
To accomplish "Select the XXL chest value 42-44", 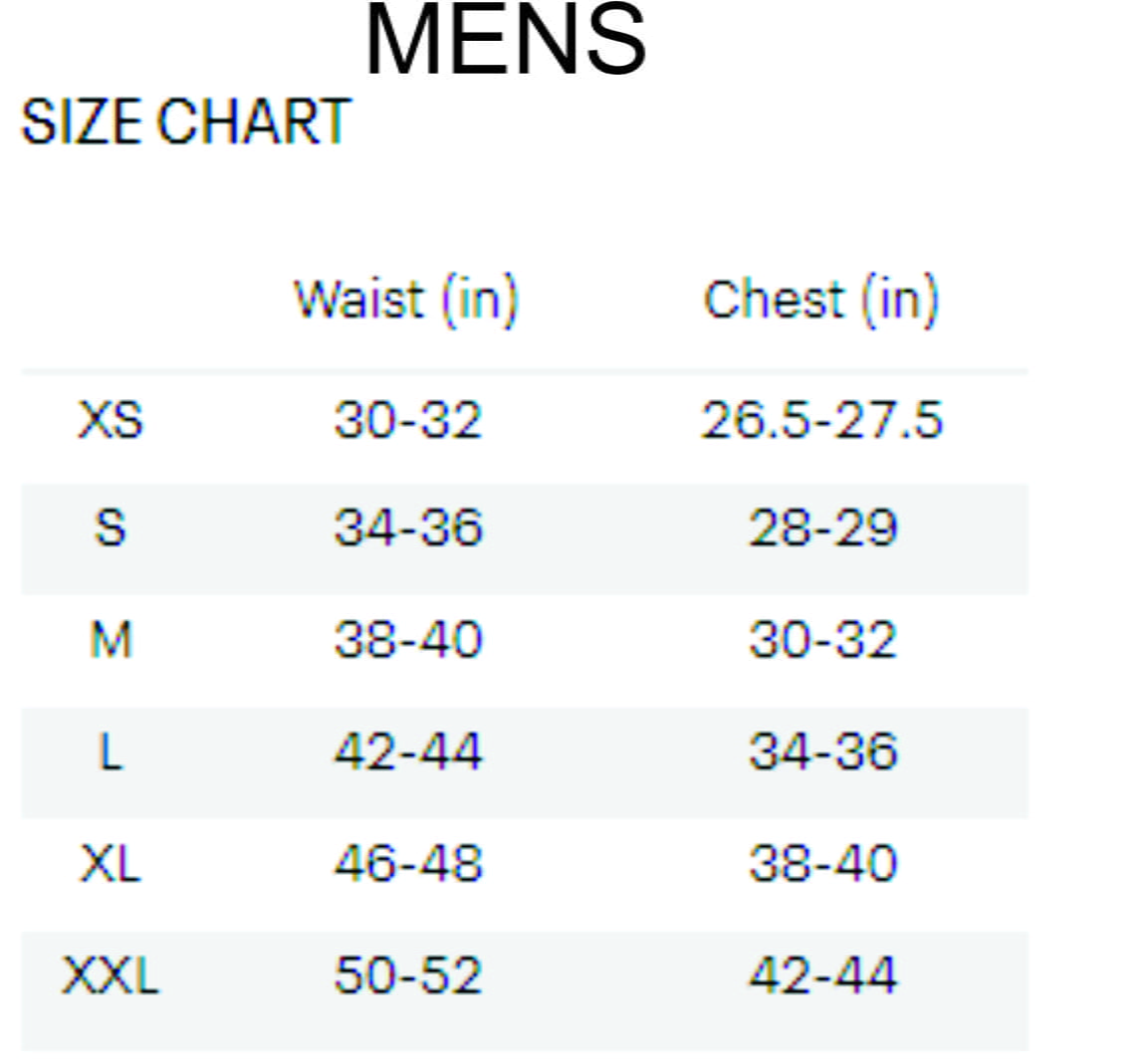I will coord(823,974).
